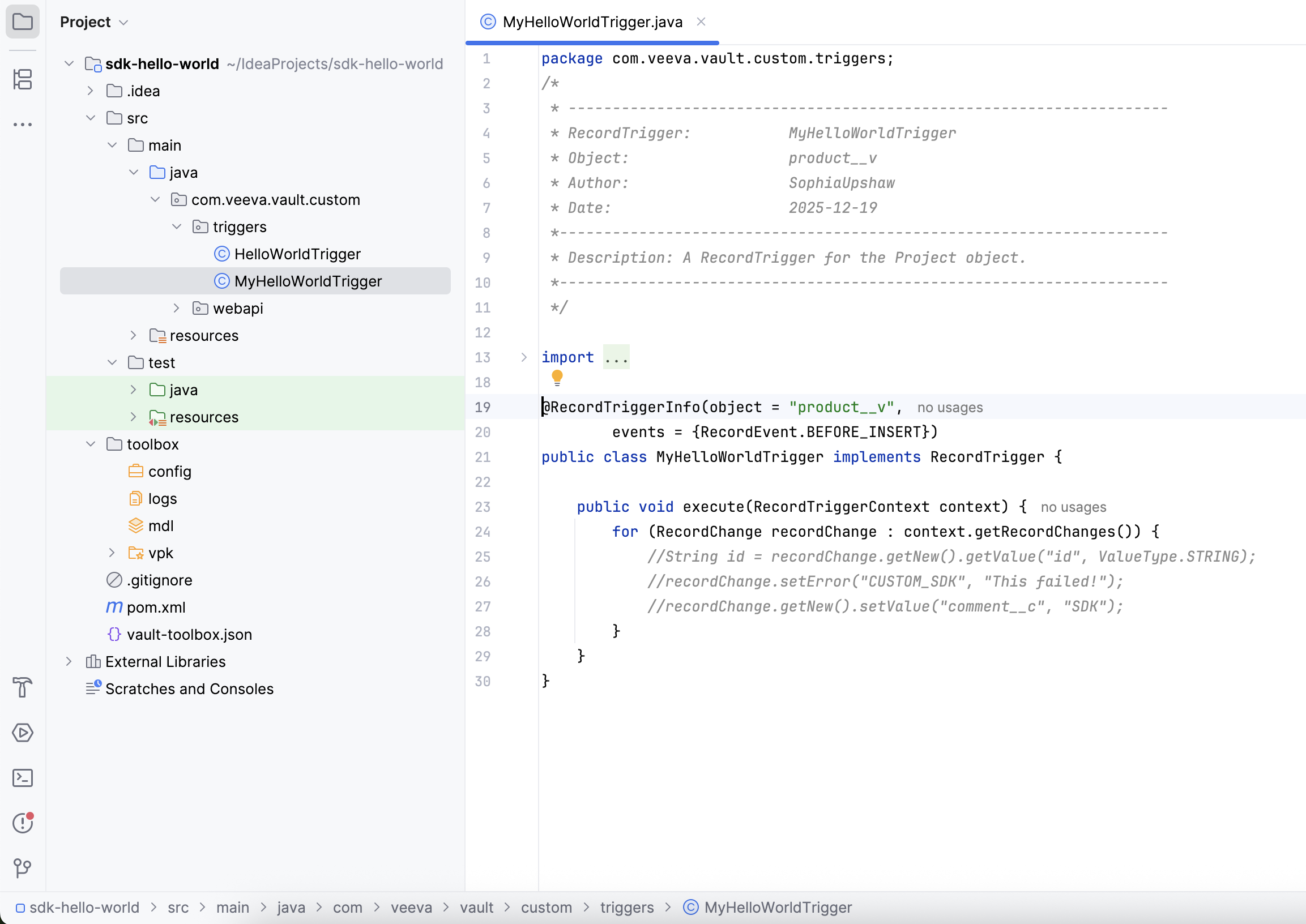Click the config briefcase icon under toolbox
The height and width of the screenshot is (924, 1306).
136,471
